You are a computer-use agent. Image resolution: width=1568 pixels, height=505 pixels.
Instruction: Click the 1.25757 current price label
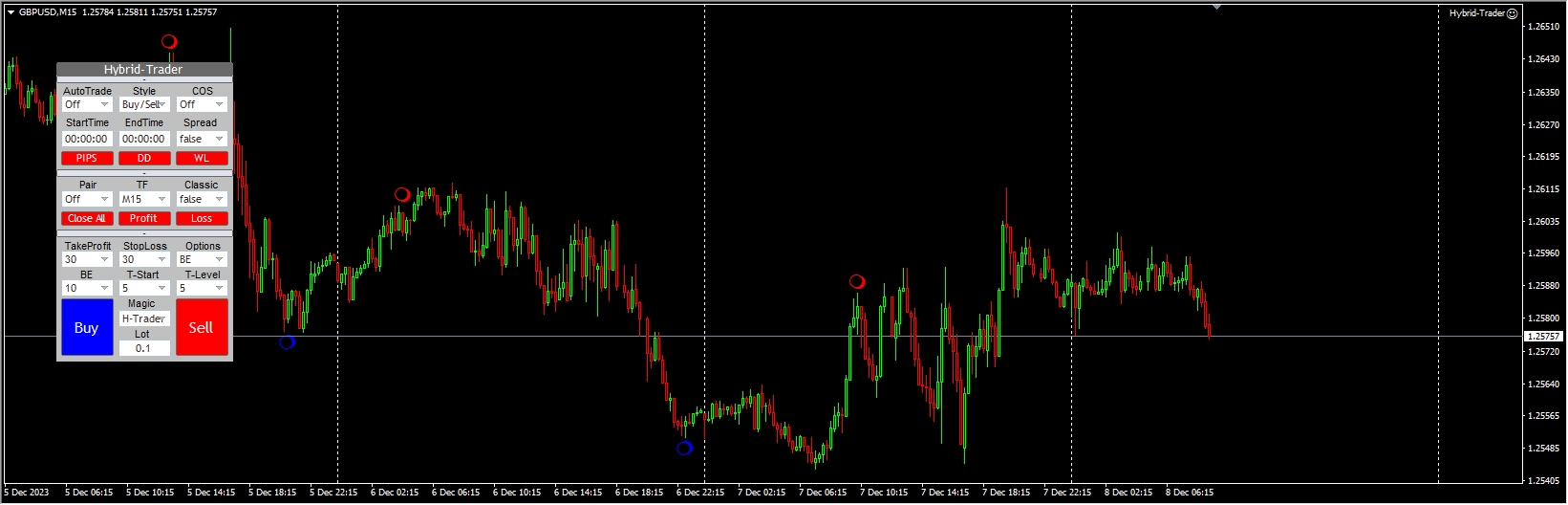1542,337
